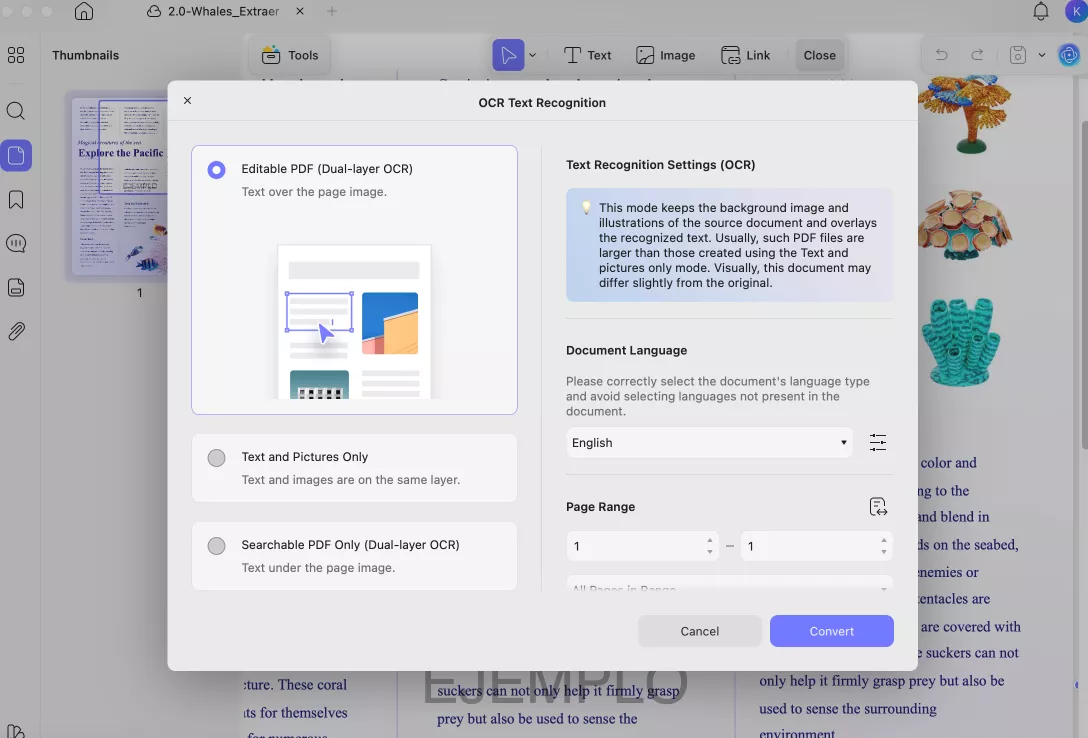This screenshot has height=738, width=1088.
Task: Select the Text tool in the toolbar
Action: pos(588,55)
